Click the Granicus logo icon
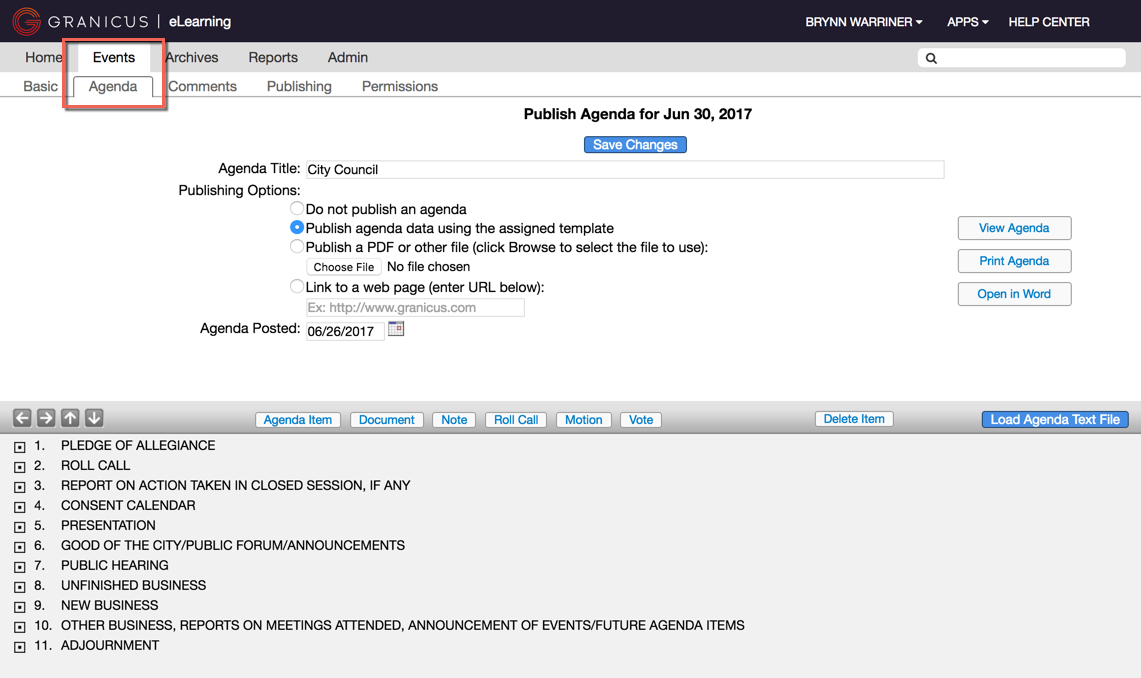Viewport: 1141px width, 678px height. 27,21
